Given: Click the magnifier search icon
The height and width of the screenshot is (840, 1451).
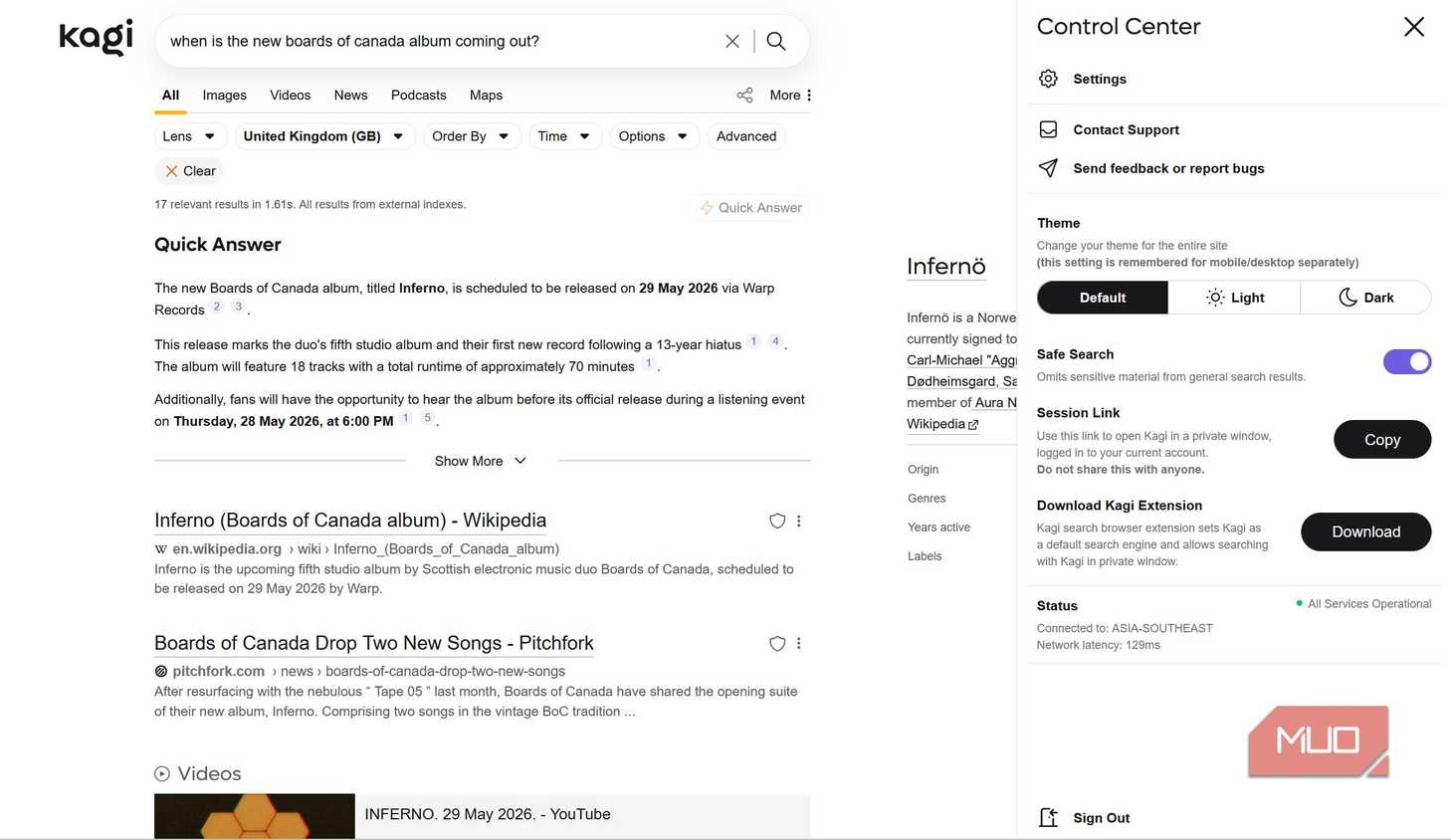Looking at the screenshot, I should click(x=776, y=41).
